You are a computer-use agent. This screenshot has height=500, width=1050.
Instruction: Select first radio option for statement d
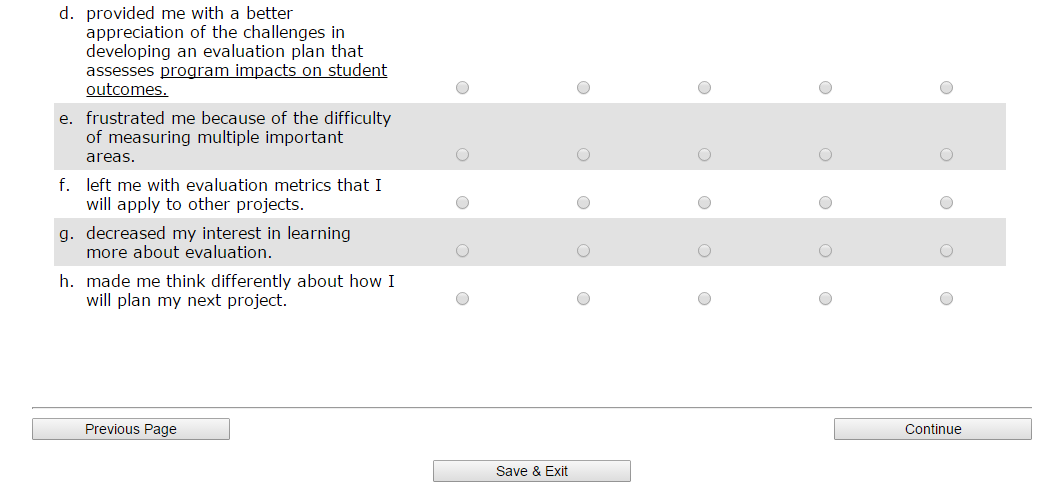coord(462,88)
